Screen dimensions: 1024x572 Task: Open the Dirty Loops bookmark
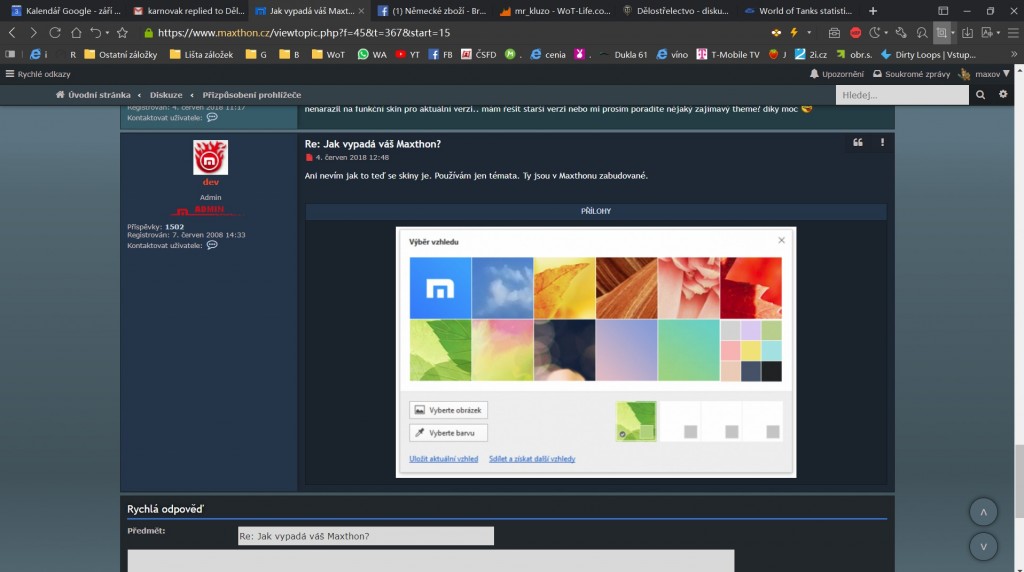tap(928, 54)
